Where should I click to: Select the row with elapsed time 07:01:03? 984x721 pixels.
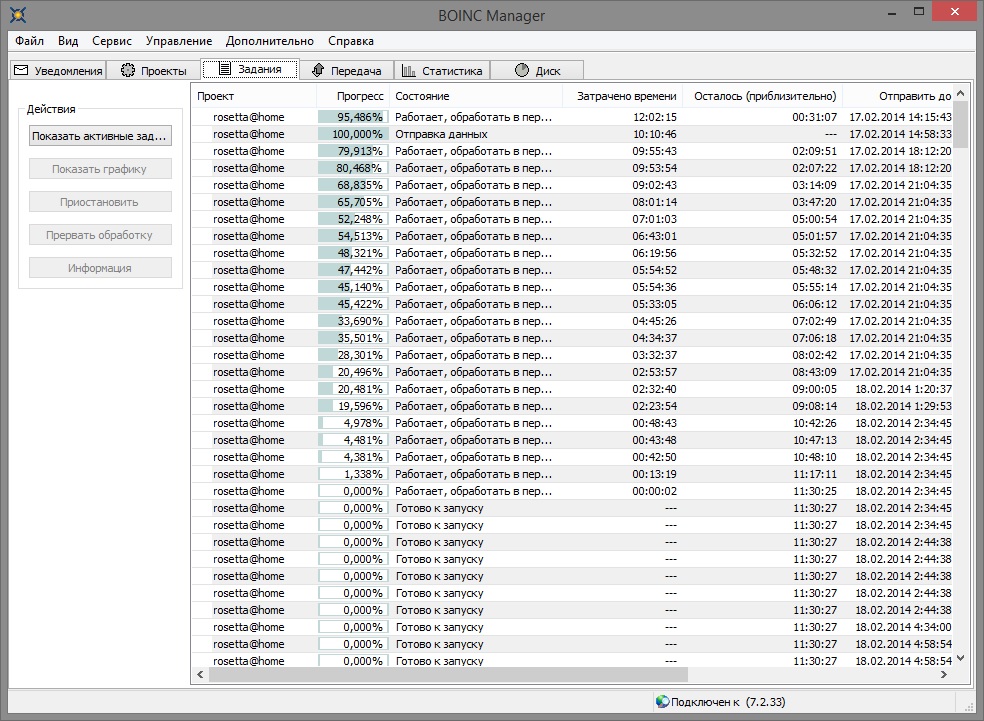(572, 219)
